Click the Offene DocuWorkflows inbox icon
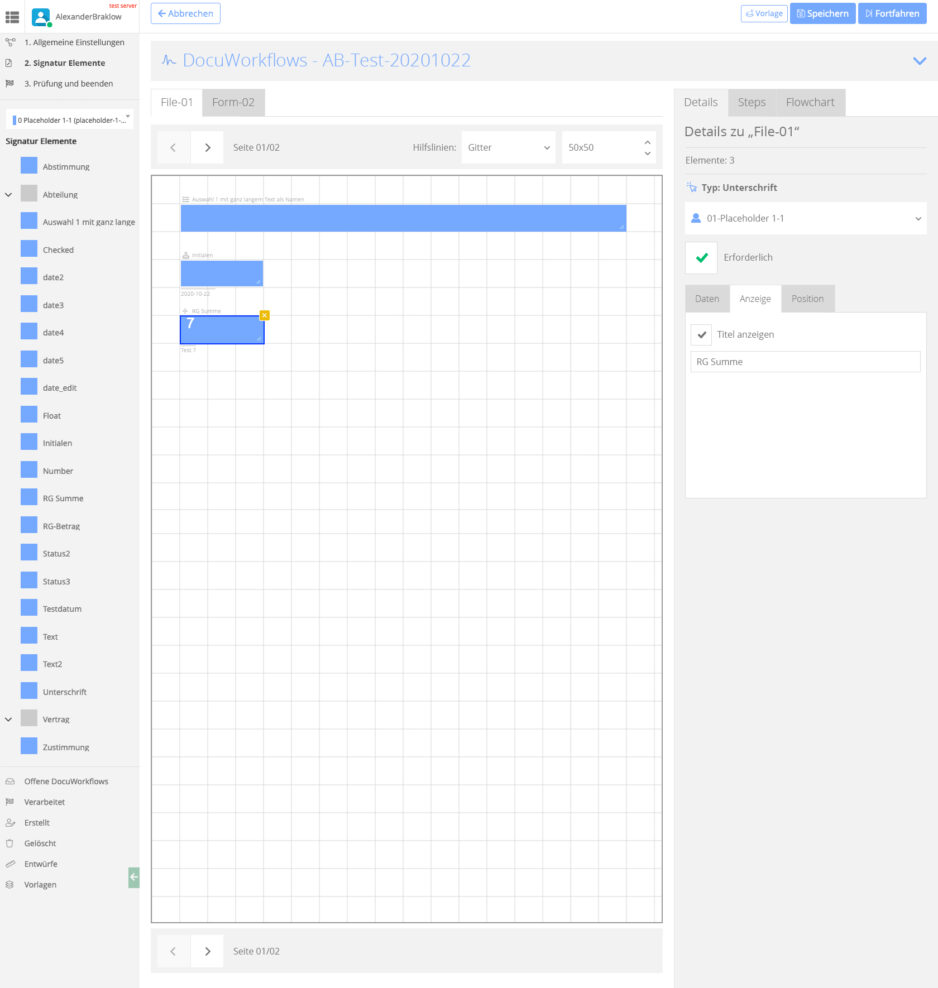 [10, 780]
